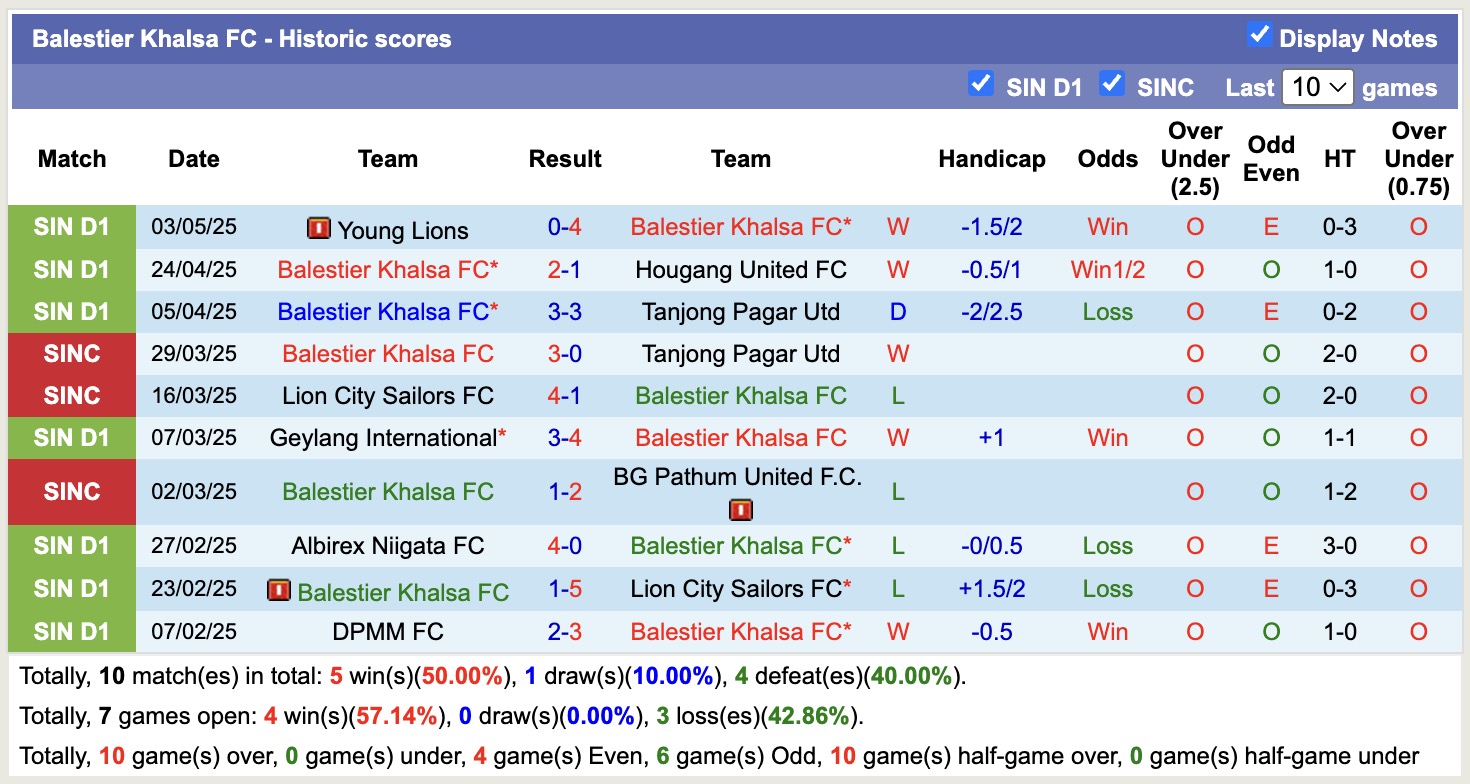Click the Win odds for the DPMM match
Screen dimensions: 1470x784
(x=1107, y=632)
